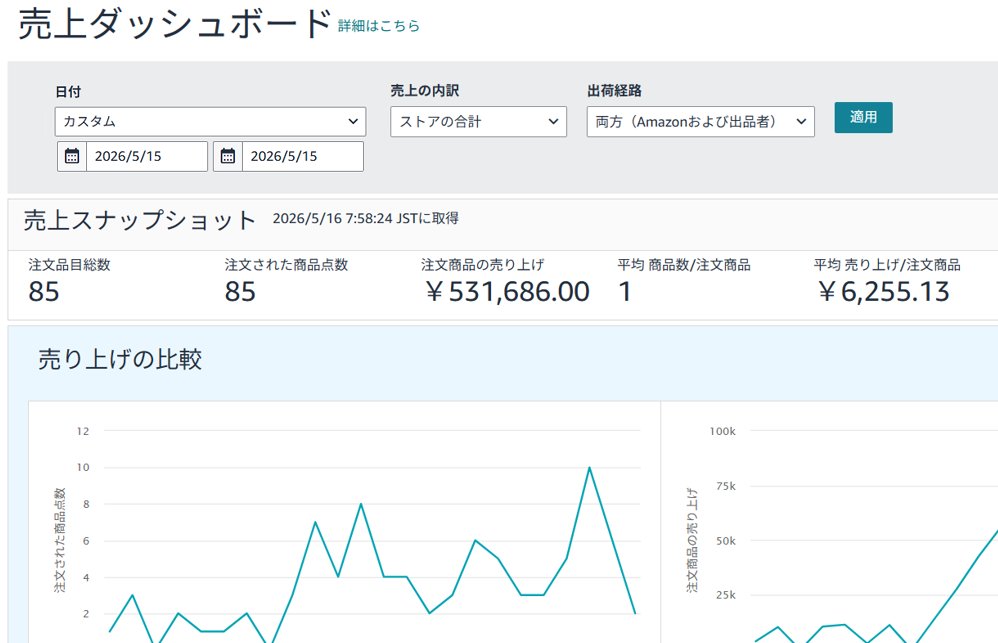Click the 出荷経路 field label
This screenshot has width=998, height=643.
click(614, 90)
